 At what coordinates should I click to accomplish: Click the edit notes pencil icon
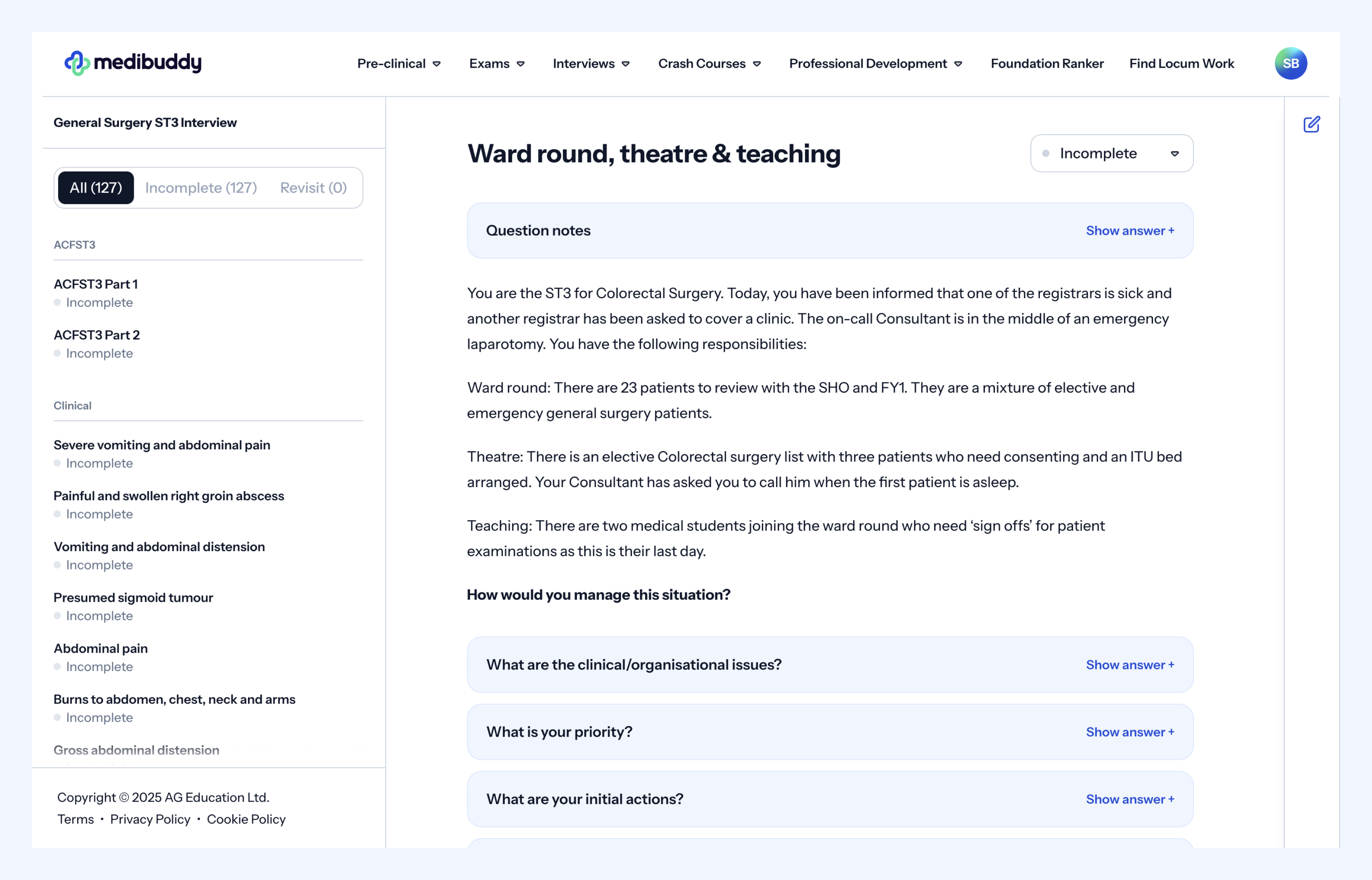(x=1311, y=124)
